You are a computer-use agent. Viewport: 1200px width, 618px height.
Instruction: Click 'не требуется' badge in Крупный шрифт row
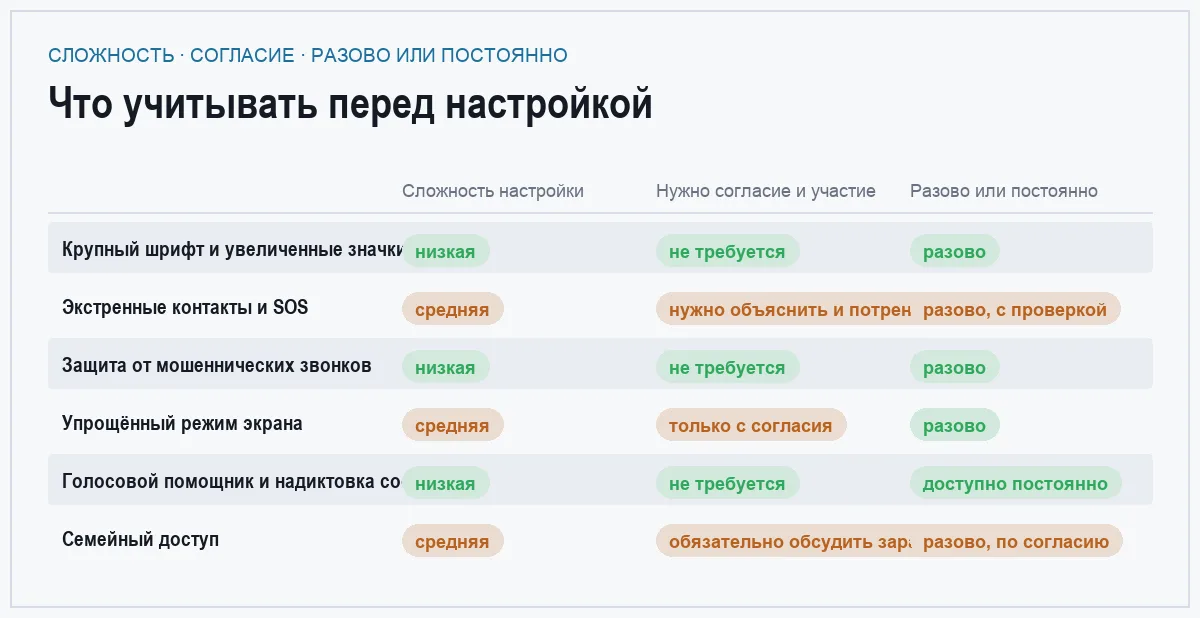pos(727,251)
